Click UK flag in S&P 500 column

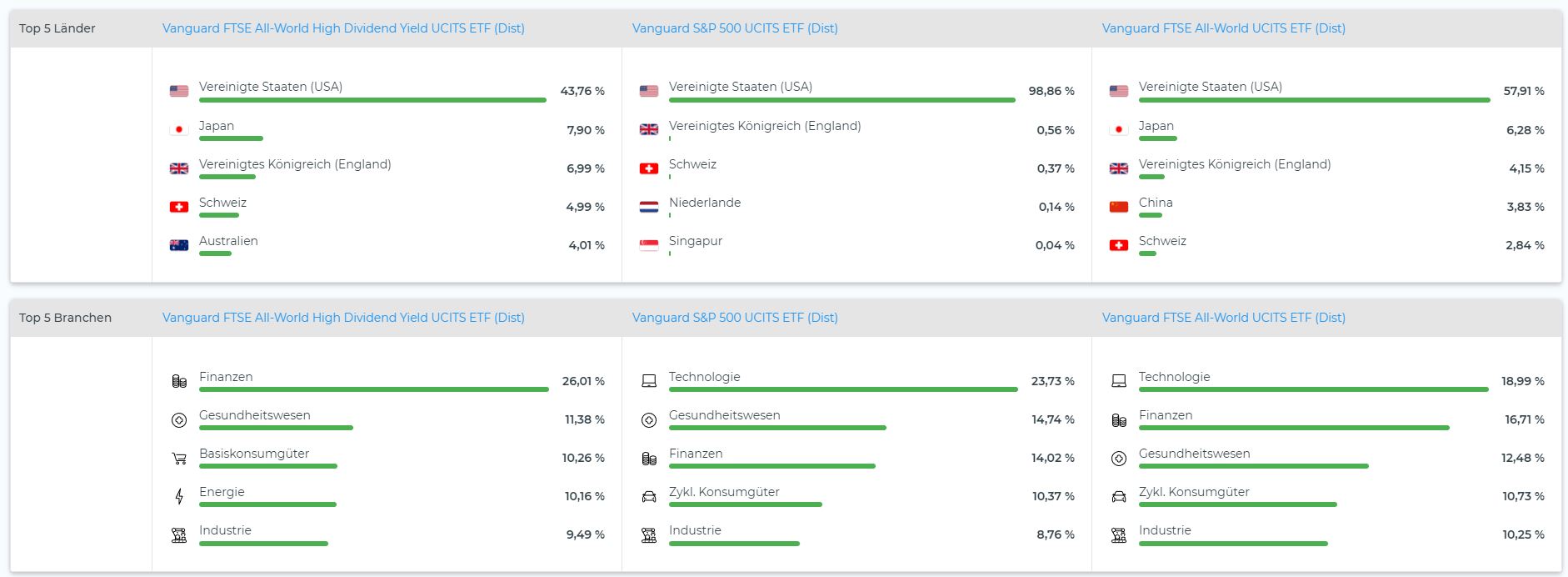click(649, 129)
